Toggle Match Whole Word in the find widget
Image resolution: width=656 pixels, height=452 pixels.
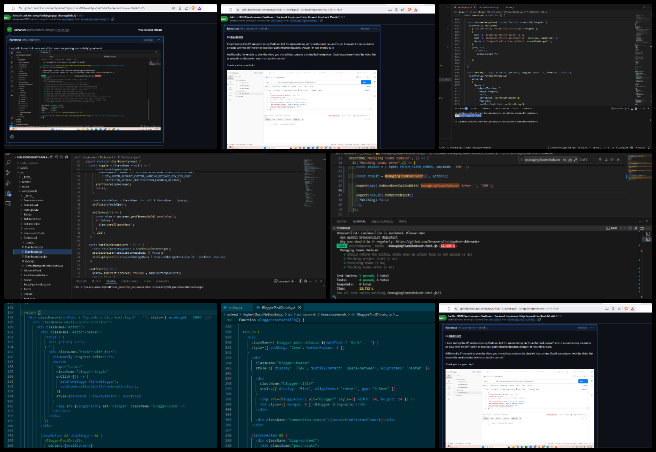pyautogui.click(x=570, y=160)
